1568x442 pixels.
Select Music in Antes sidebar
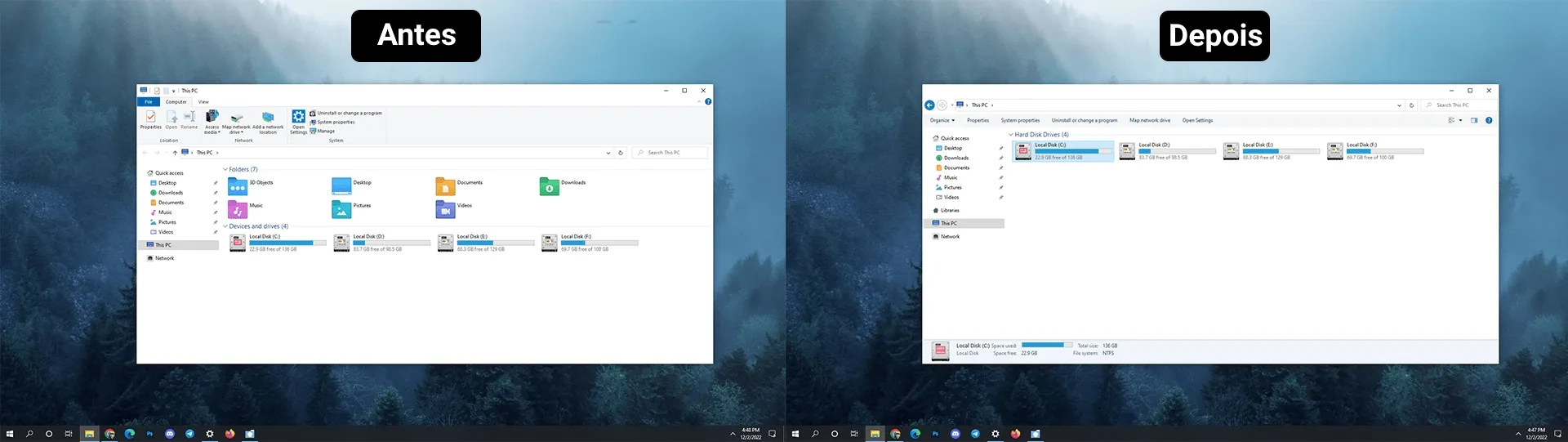click(161, 212)
